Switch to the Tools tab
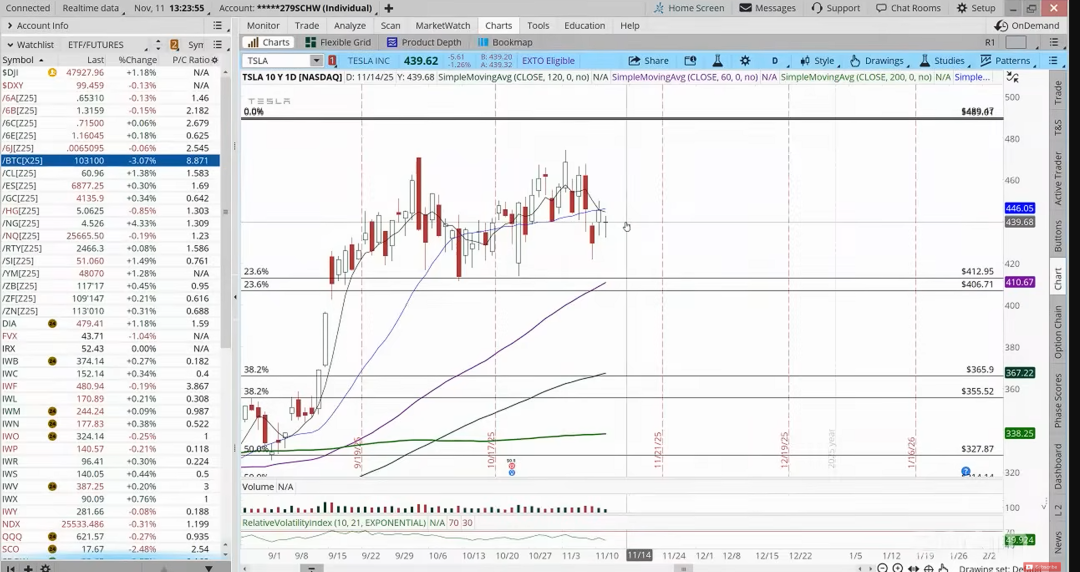The image size is (1080, 572). (538, 25)
